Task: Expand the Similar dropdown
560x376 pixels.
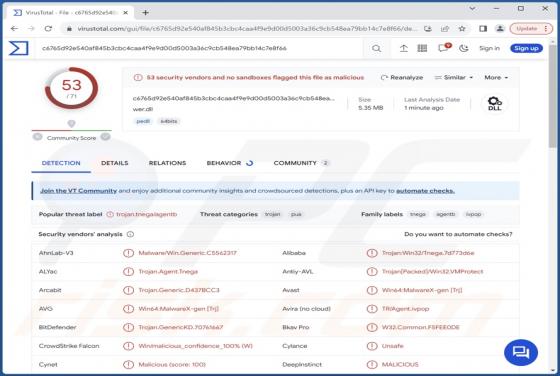Action: click(x=454, y=77)
